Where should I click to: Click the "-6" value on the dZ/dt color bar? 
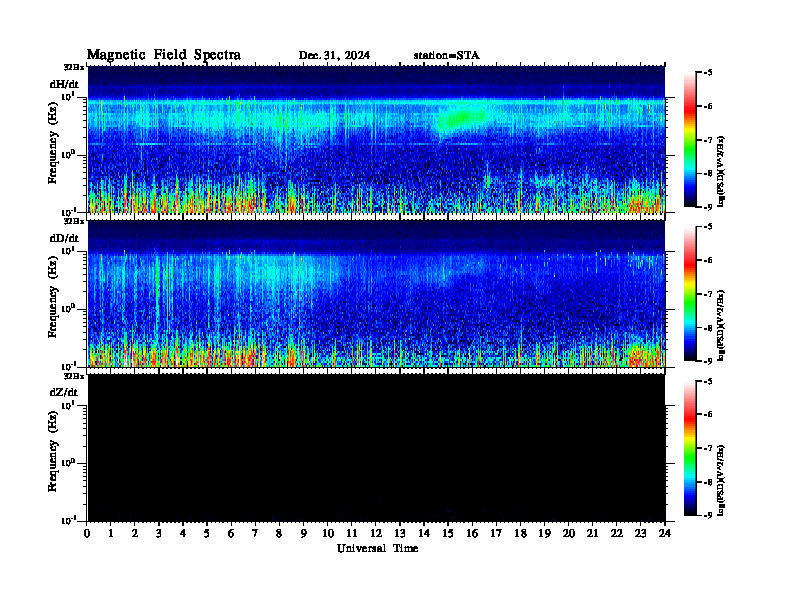[708, 414]
